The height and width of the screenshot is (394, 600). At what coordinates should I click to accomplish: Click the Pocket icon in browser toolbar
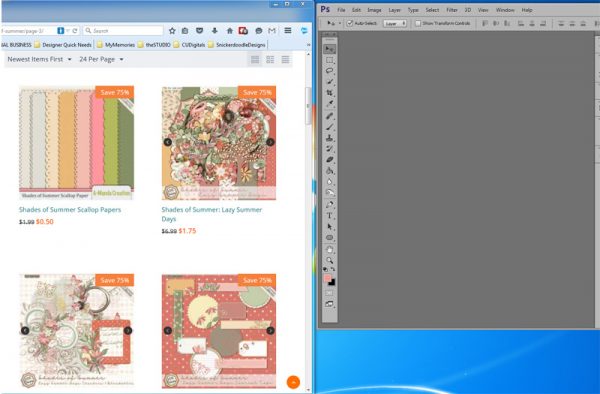[199, 31]
